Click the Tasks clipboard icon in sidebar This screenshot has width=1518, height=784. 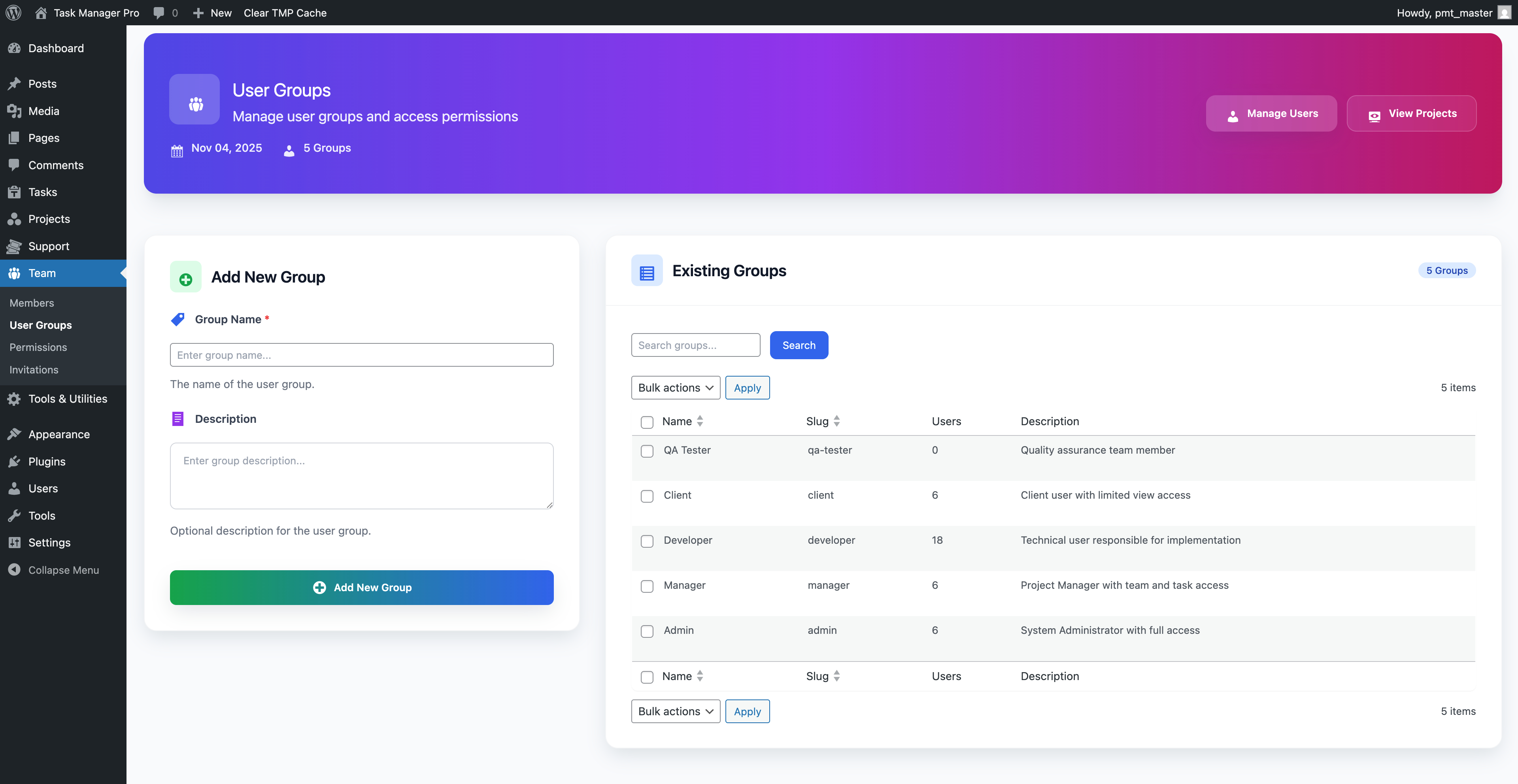click(x=14, y=192)
